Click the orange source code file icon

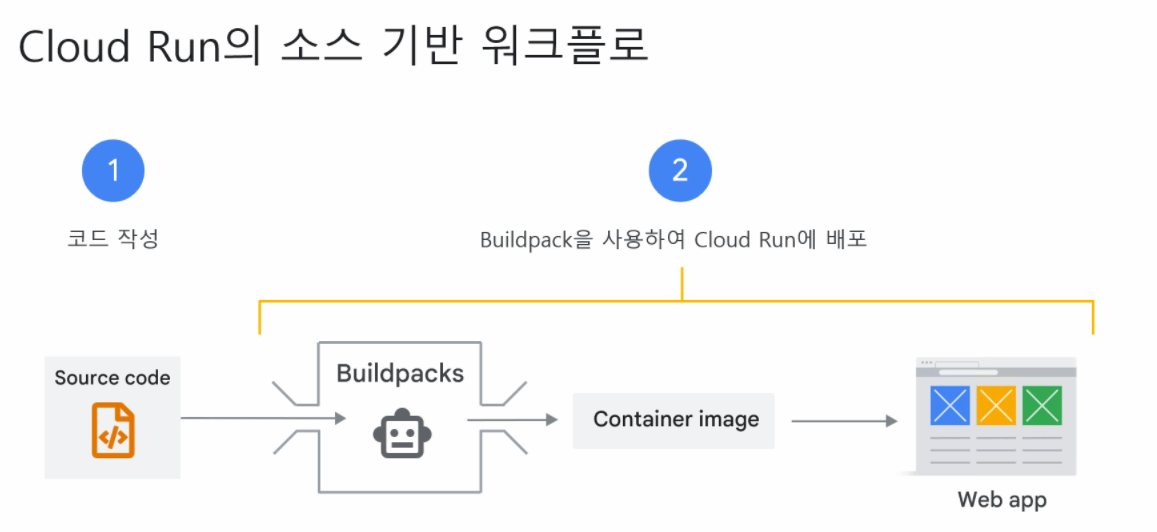point(113,430)
